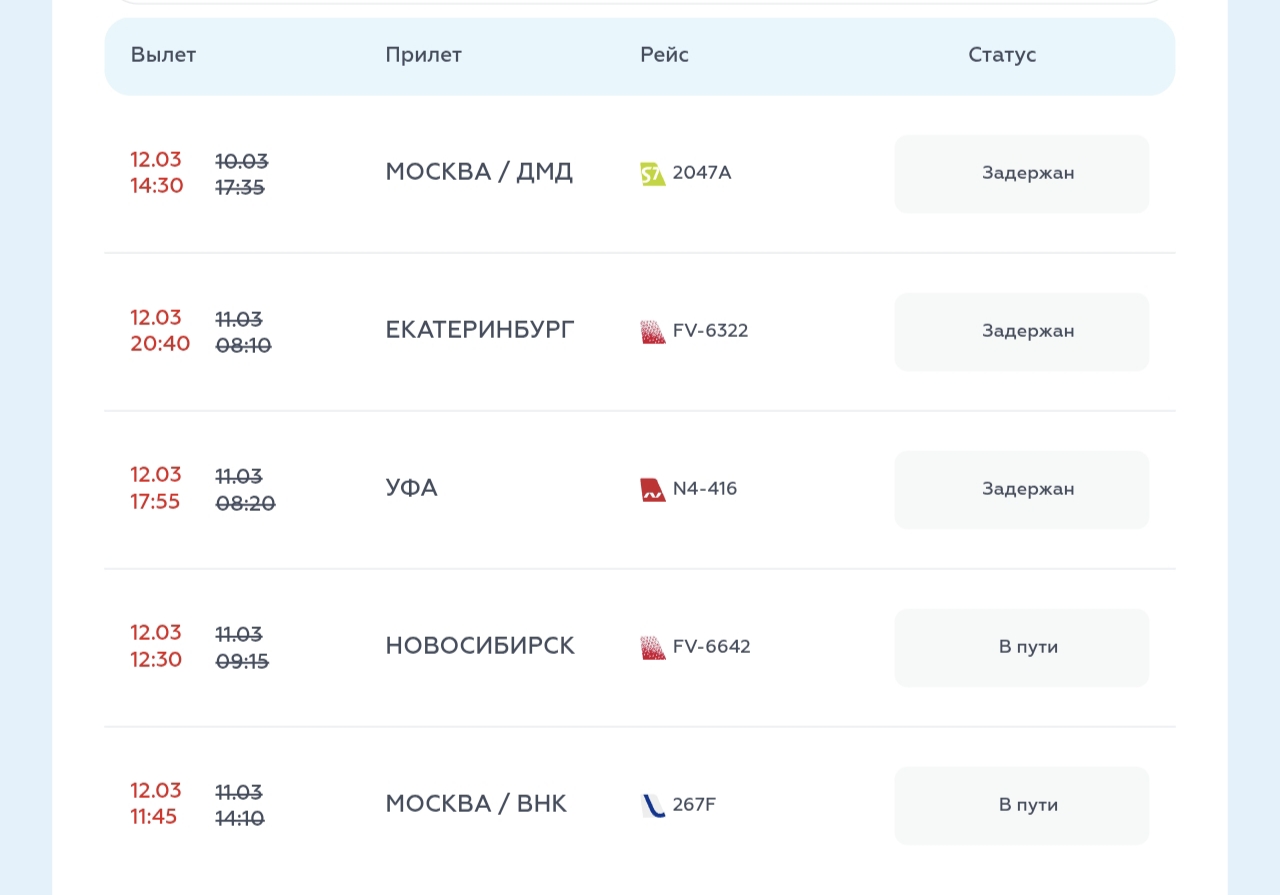Open destination МОСКВА / ДМД
The height and width of the screenshot is (895, 1280).
point(479,172)
